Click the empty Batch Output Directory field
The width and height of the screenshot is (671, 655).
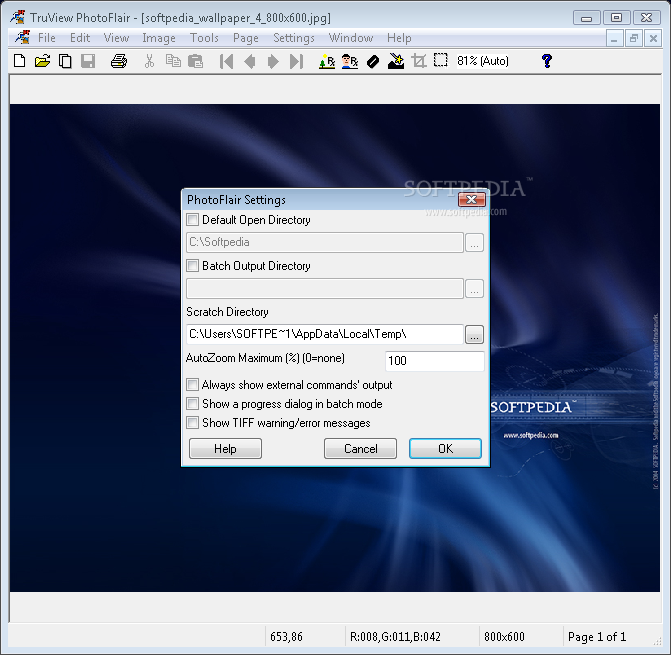click(325, 288)
